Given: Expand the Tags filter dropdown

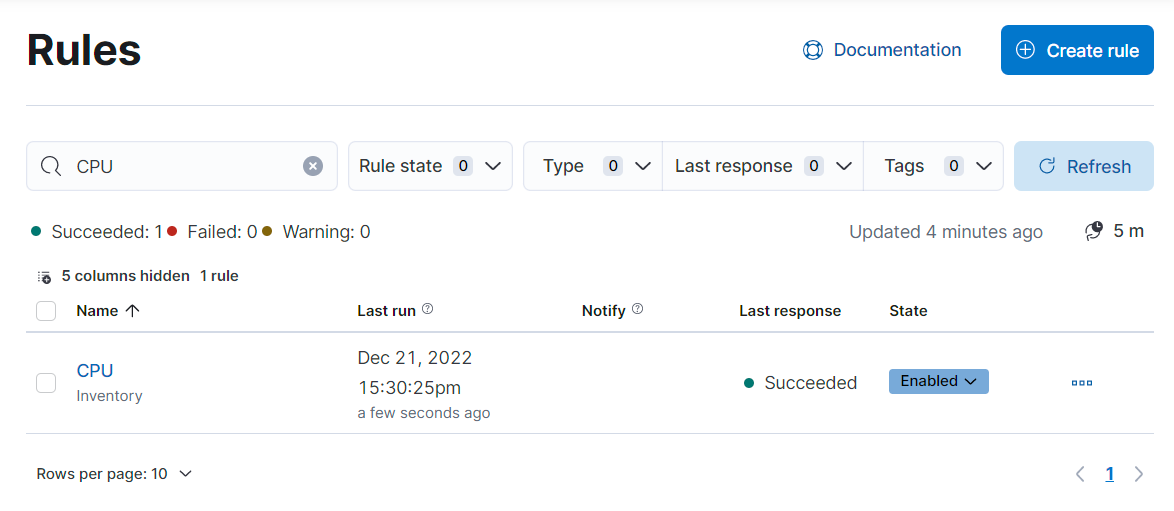Looking at the screenshot, I should click(x=933, y=166).
